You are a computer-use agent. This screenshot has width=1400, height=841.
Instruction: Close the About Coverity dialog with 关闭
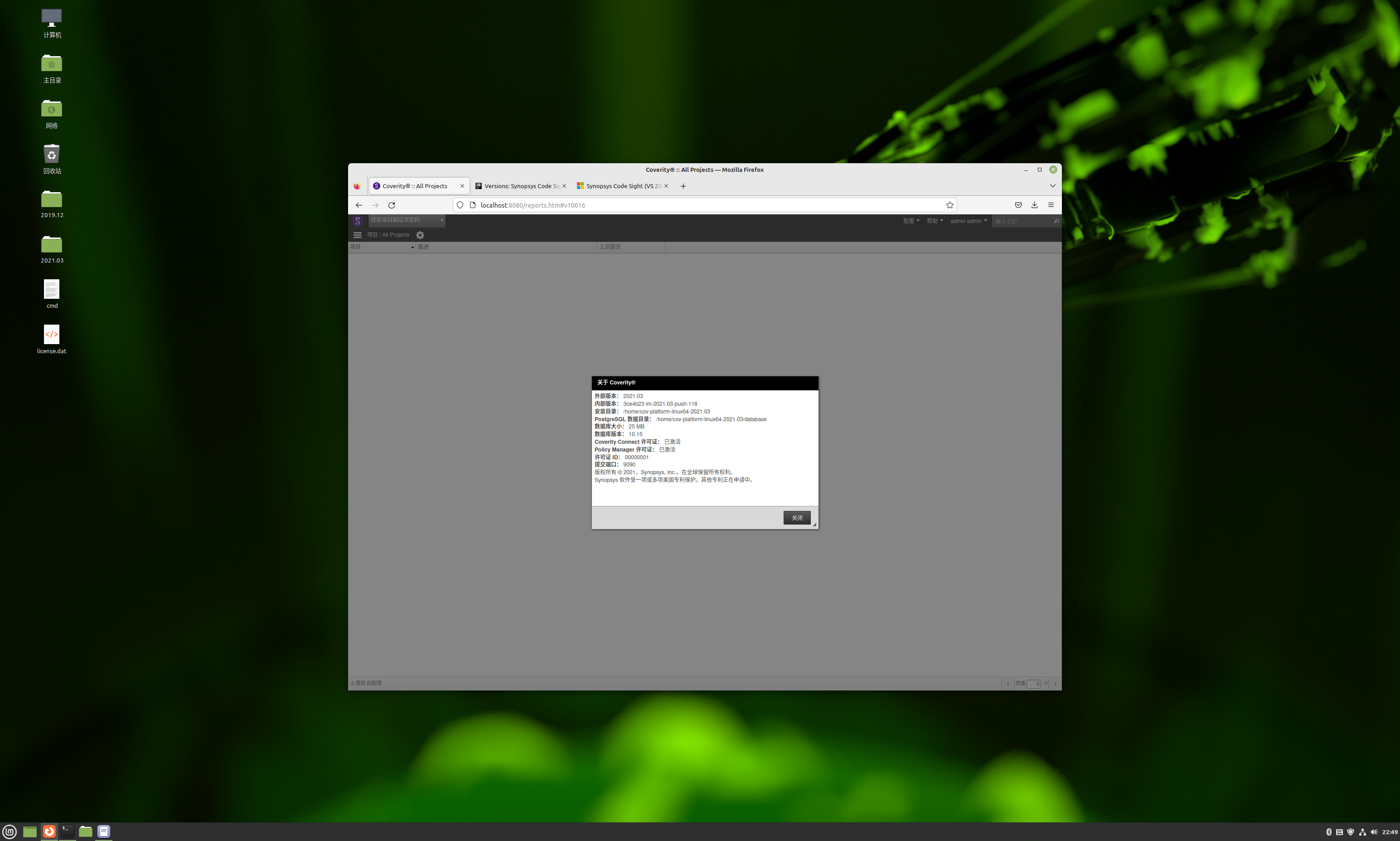(797, 517)
